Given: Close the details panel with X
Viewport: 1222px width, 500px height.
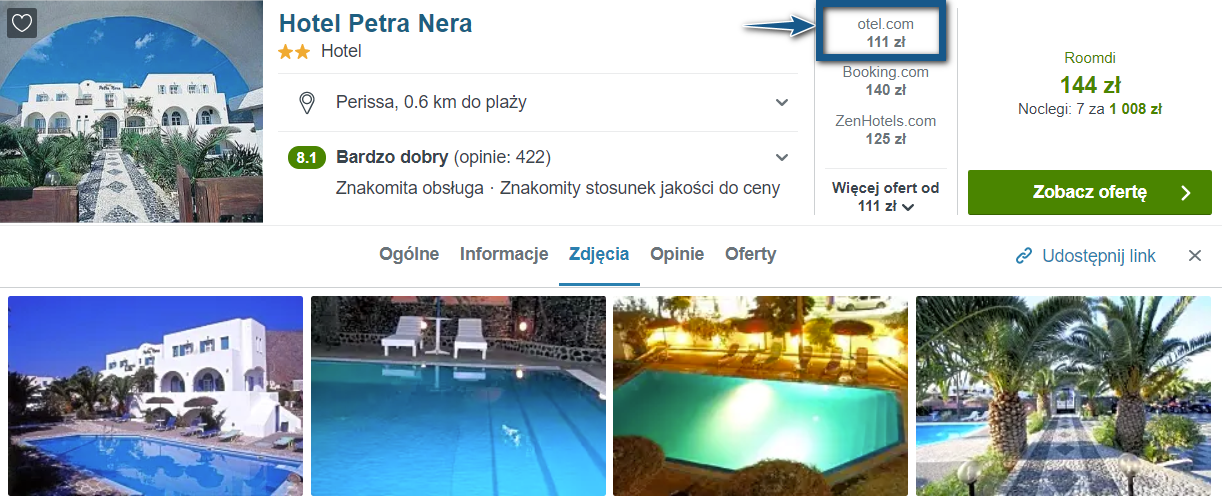Looking at the screenshot, I should click(1194, 256).
